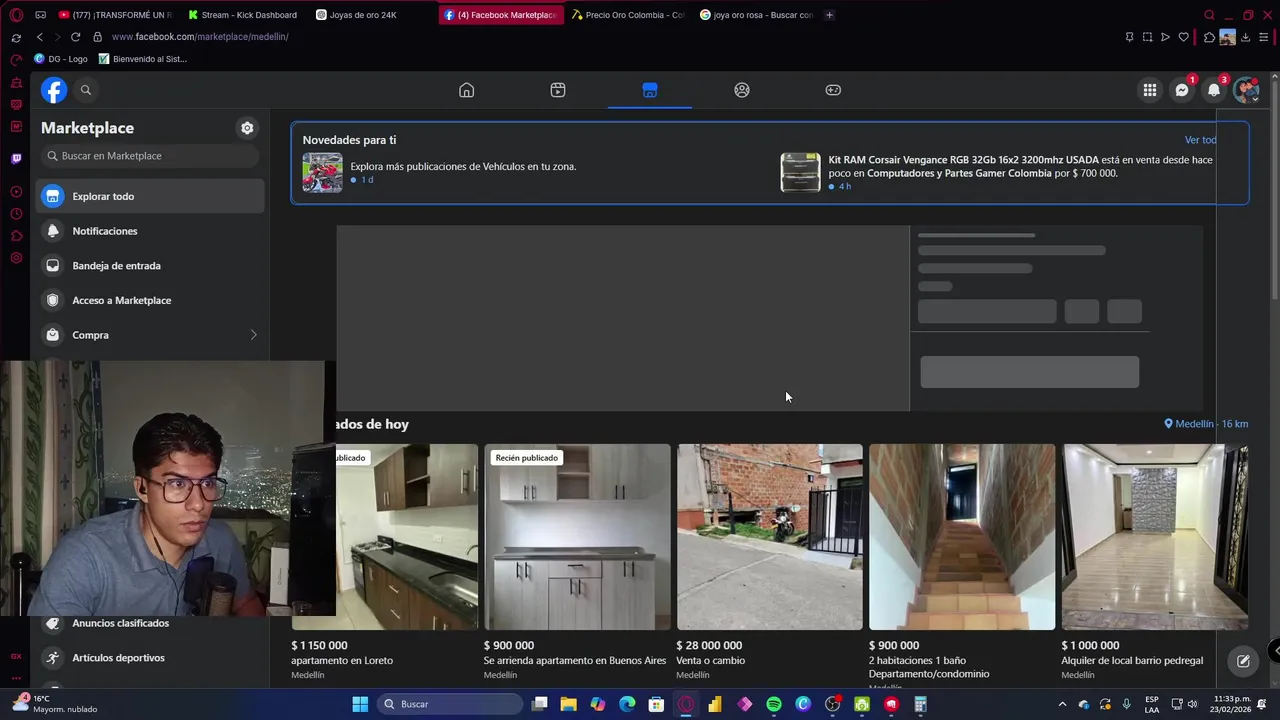
Task: Click the Windows taskbar Buscar search box
Action: (x=450, y=704)
